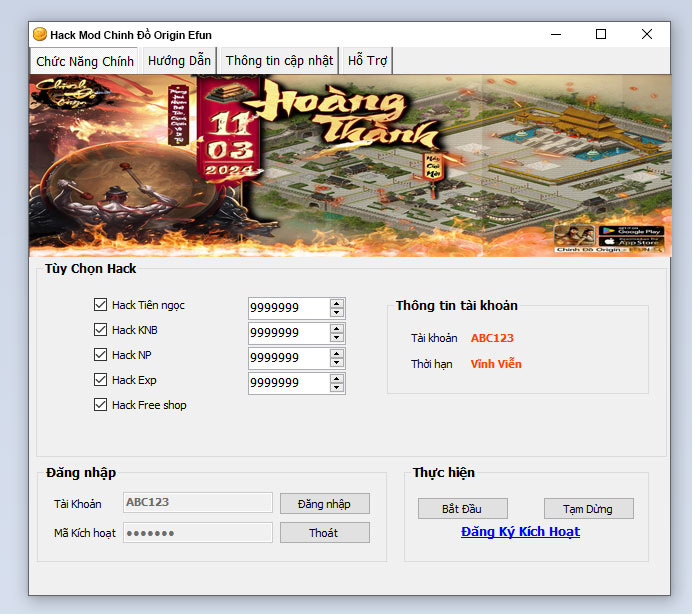Toggle Hack Free shop checkbox
This screenshot has width=693, height=616.
[x=100, y=405]
